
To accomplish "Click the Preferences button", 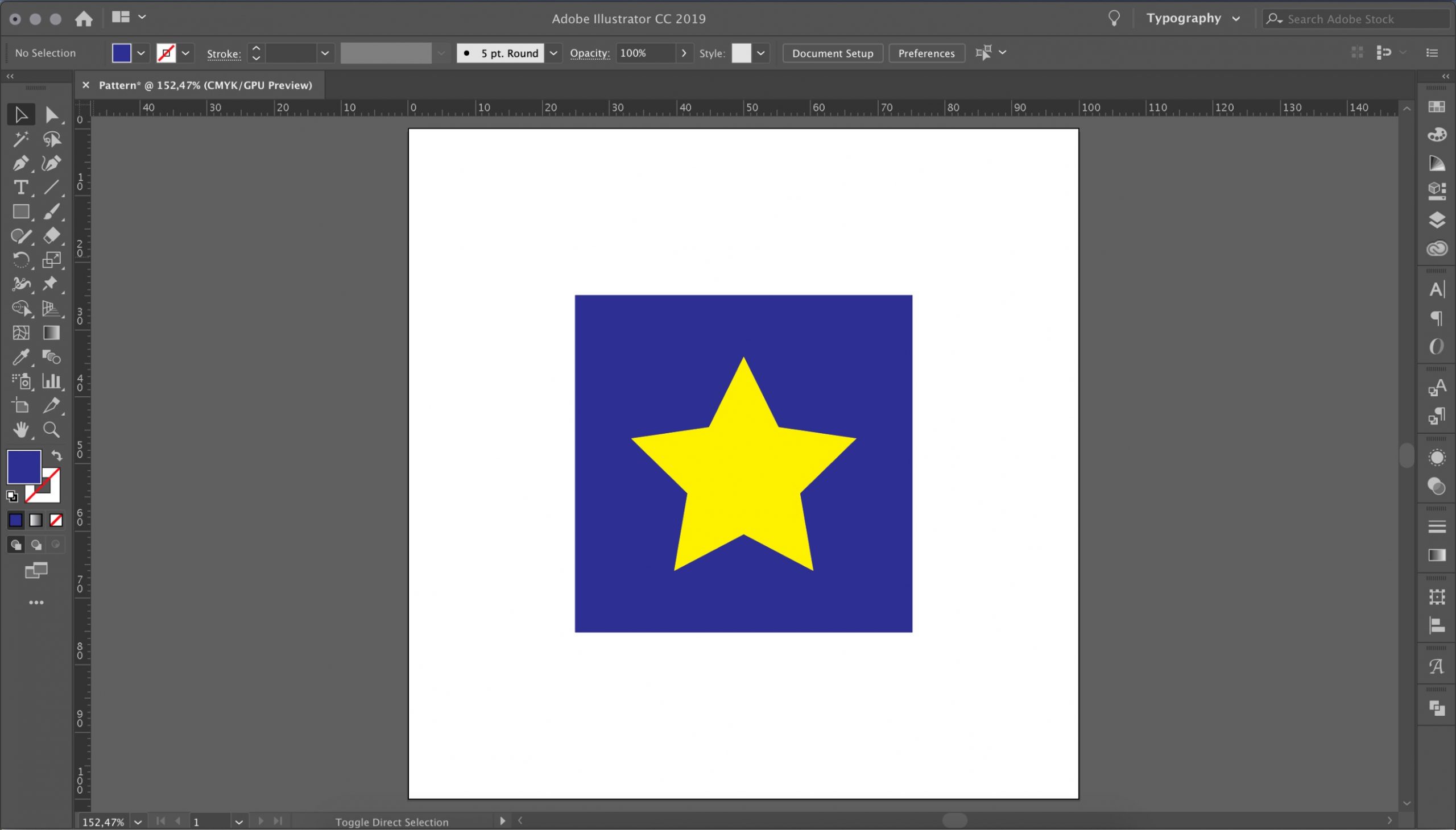I will [925, 53].
